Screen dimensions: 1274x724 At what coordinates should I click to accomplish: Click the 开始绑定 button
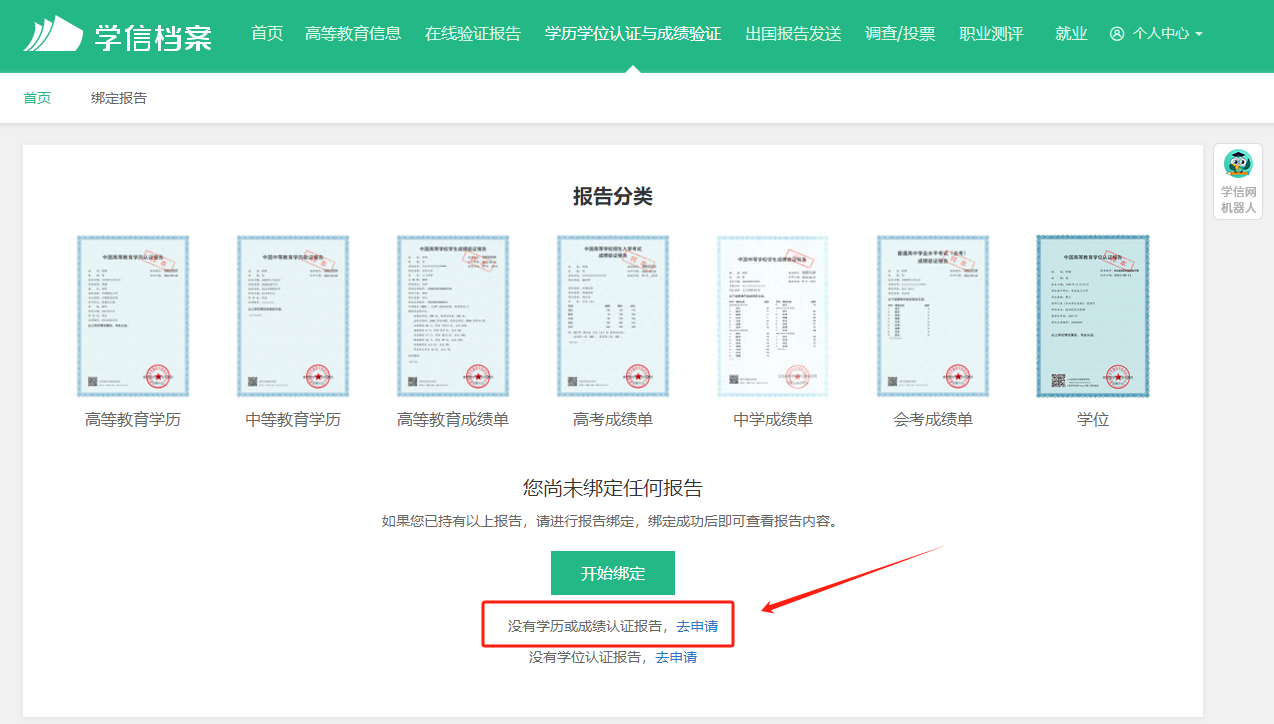point(613,573)
